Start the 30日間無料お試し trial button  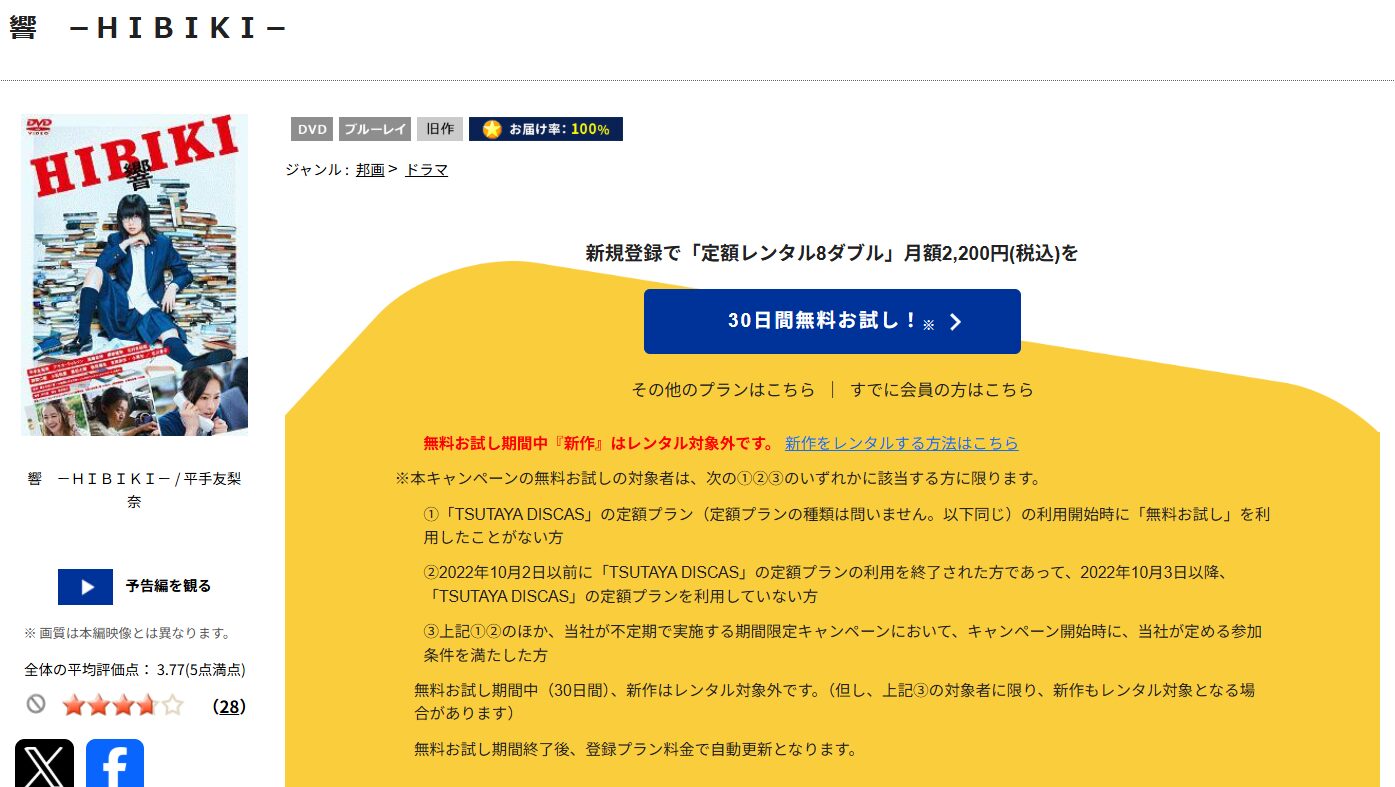pyautogui.click(x=832, y=321)
